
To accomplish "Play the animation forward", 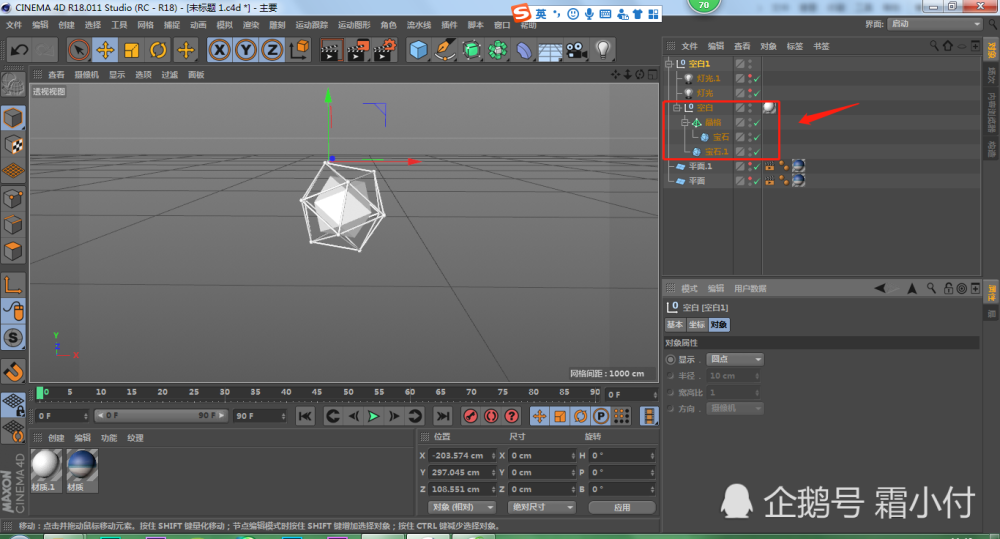I will pos(374,416).
